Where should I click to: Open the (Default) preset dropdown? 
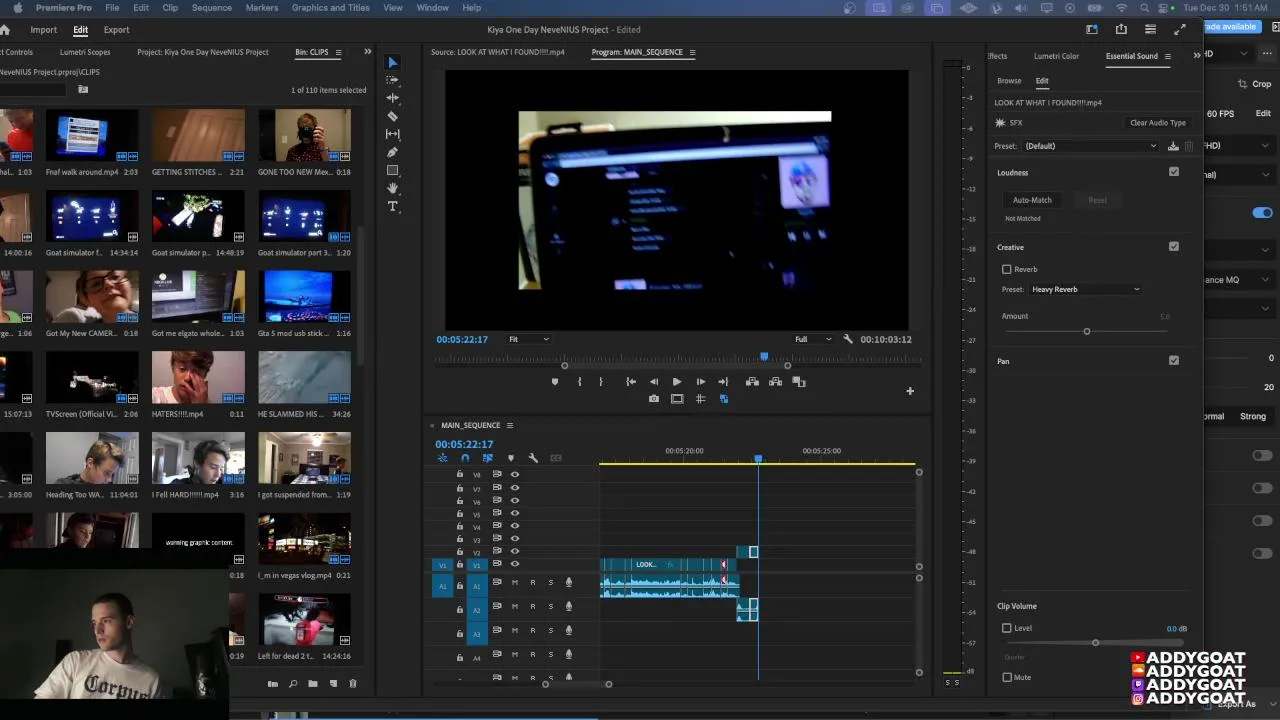coord(1090,146)
